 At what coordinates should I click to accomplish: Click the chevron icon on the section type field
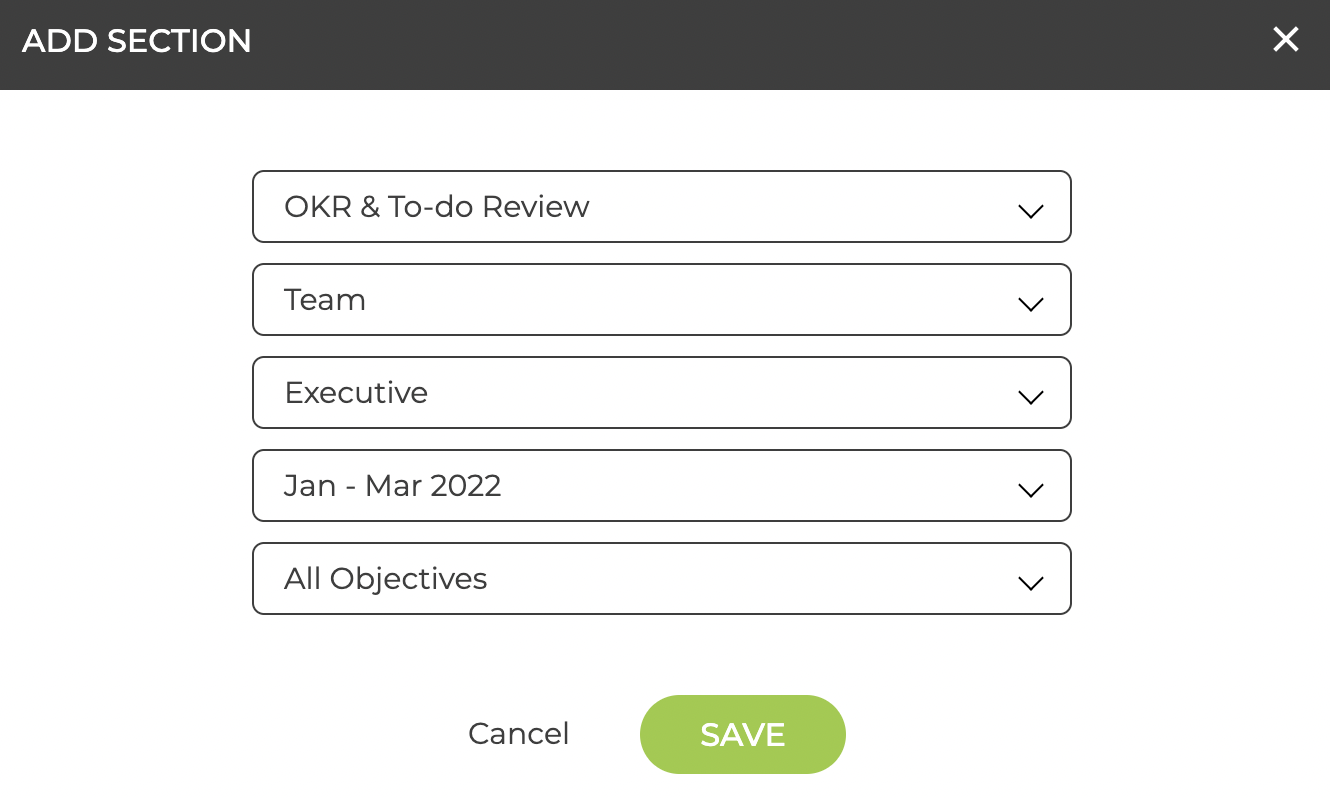(x=1030, y=211)
